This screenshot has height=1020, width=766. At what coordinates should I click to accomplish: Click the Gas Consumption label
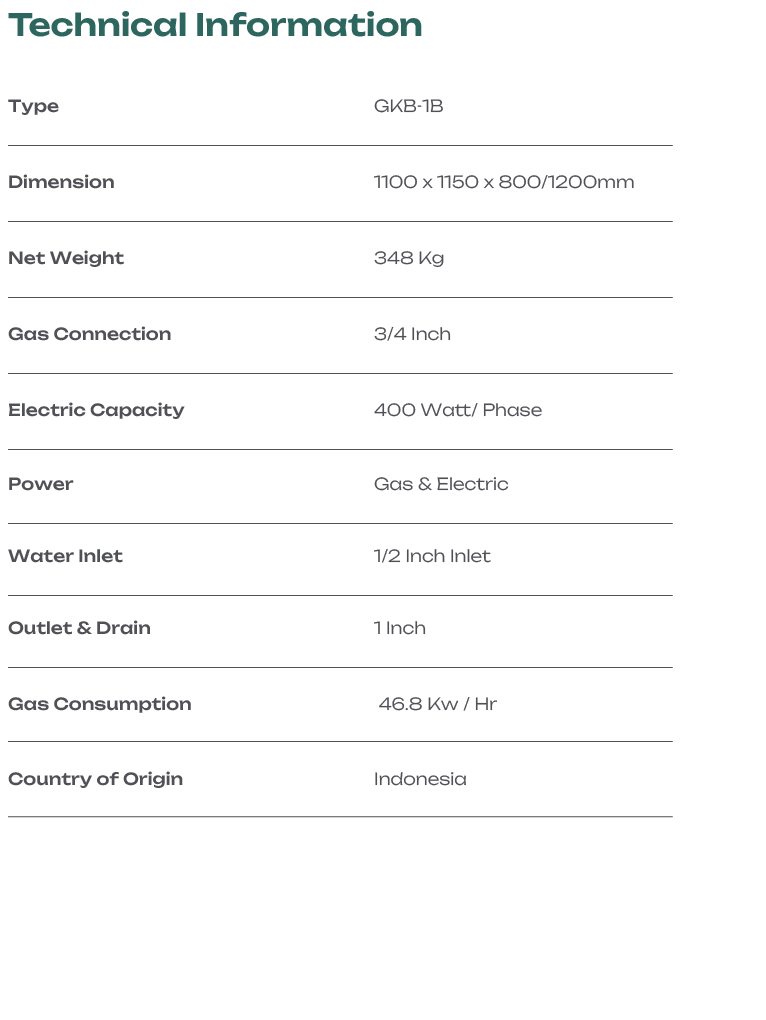coord(99,704)
